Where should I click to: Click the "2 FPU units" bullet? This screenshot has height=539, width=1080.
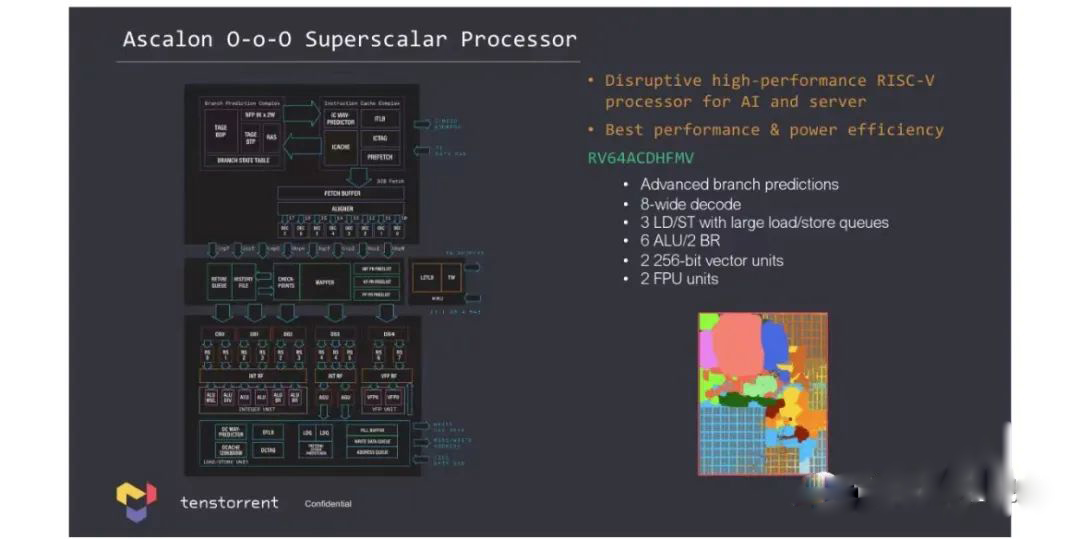(679, 279)
